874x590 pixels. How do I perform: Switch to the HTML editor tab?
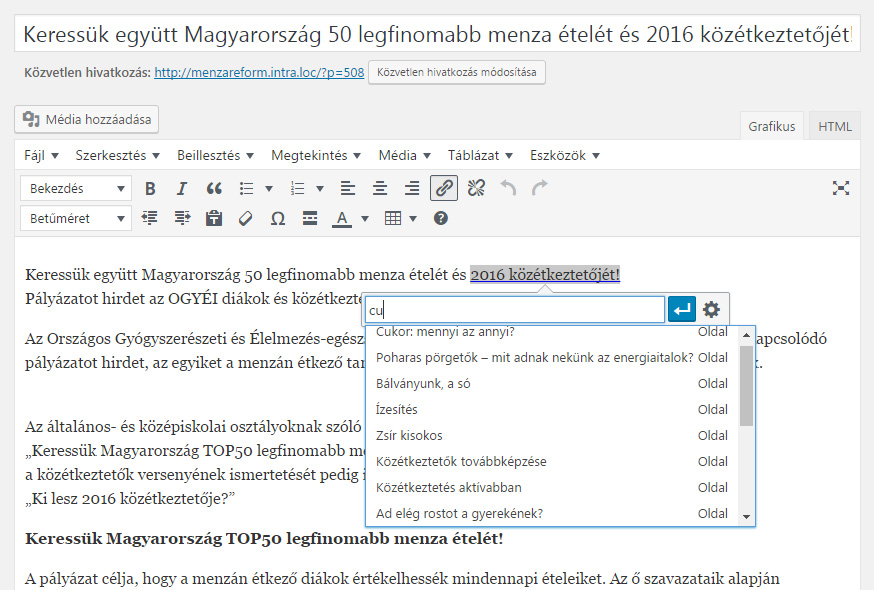tap(835, 127)
